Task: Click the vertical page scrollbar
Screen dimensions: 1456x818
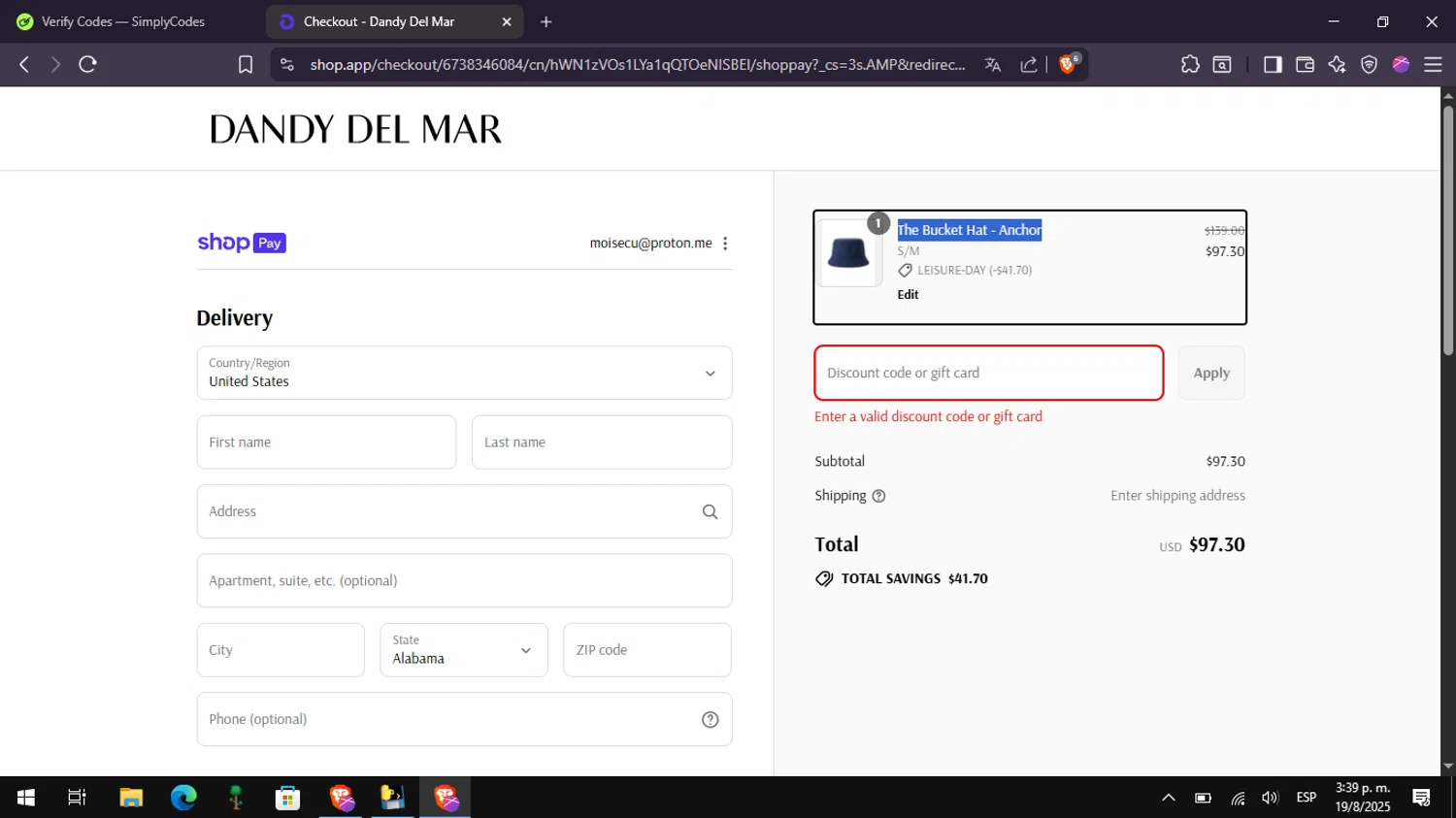Action: tap(1448, 229)
